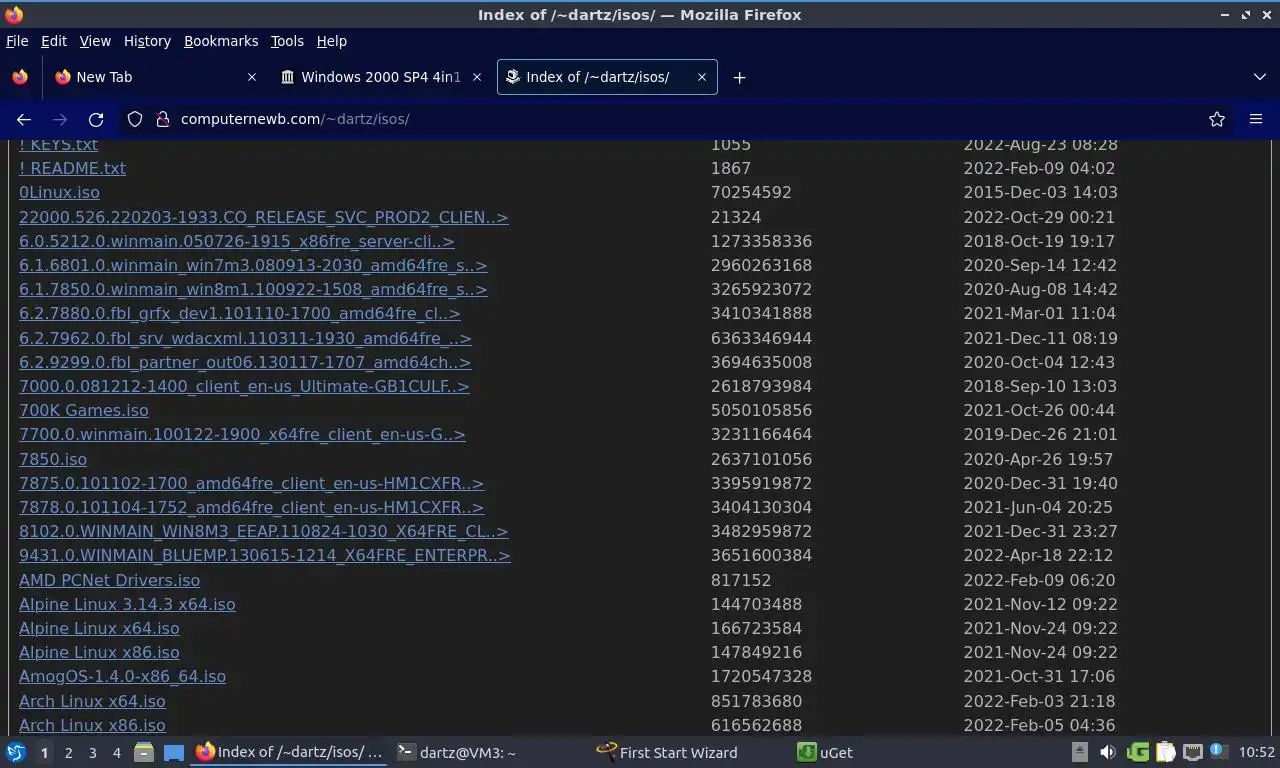Click the tracking protection shield icon
The image size is (1280, 768).
(135, 119)
